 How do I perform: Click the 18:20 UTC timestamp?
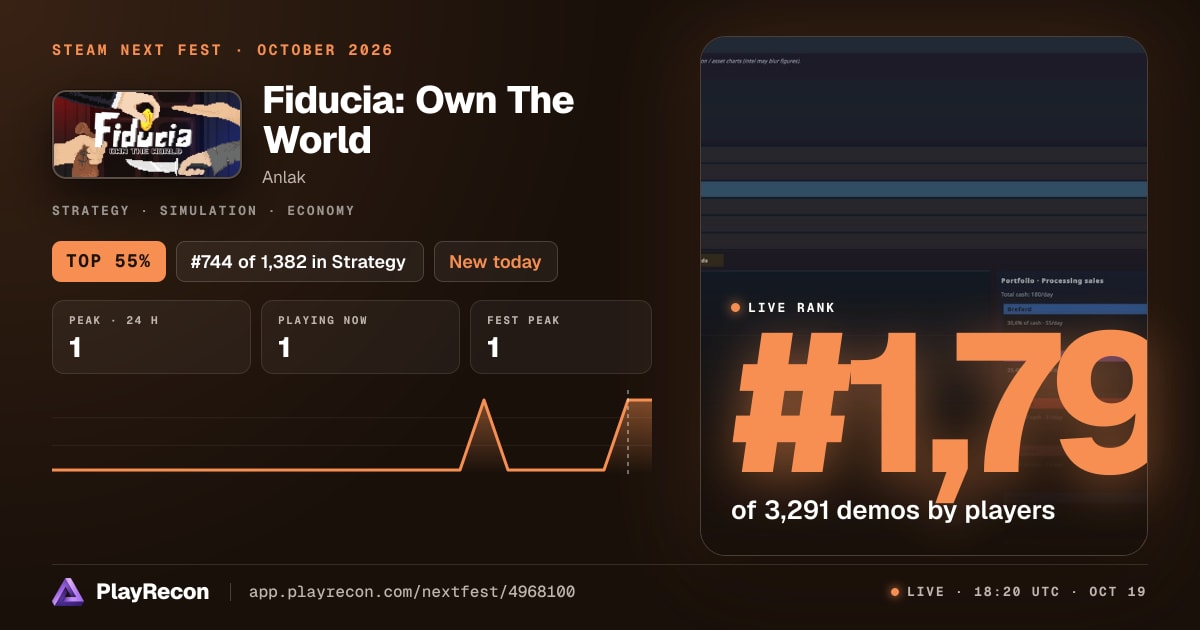[1016, 592]
